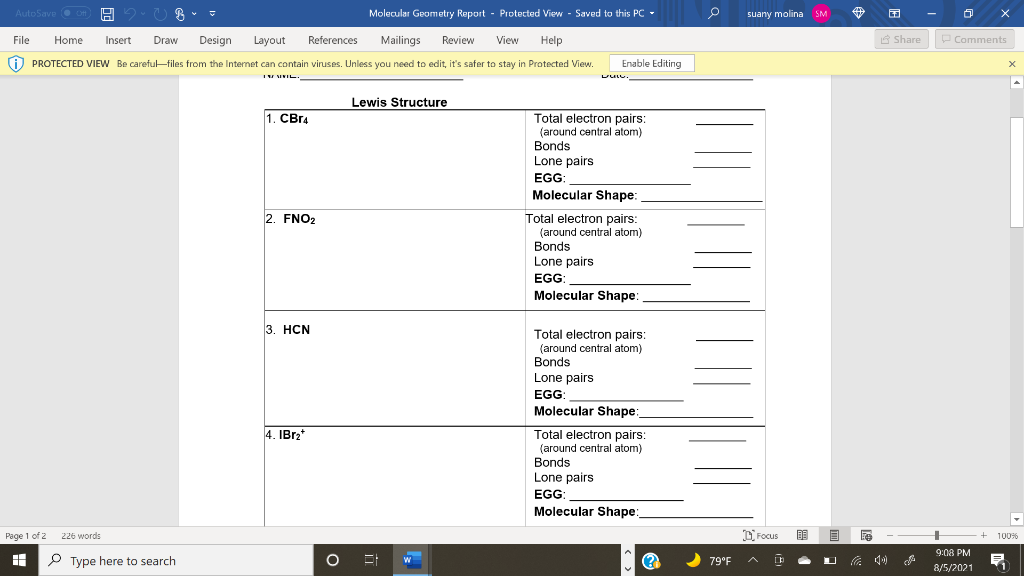The image size is (1024, 576).
Task: Open the Windows Start menu
Action: click(19, 560)
